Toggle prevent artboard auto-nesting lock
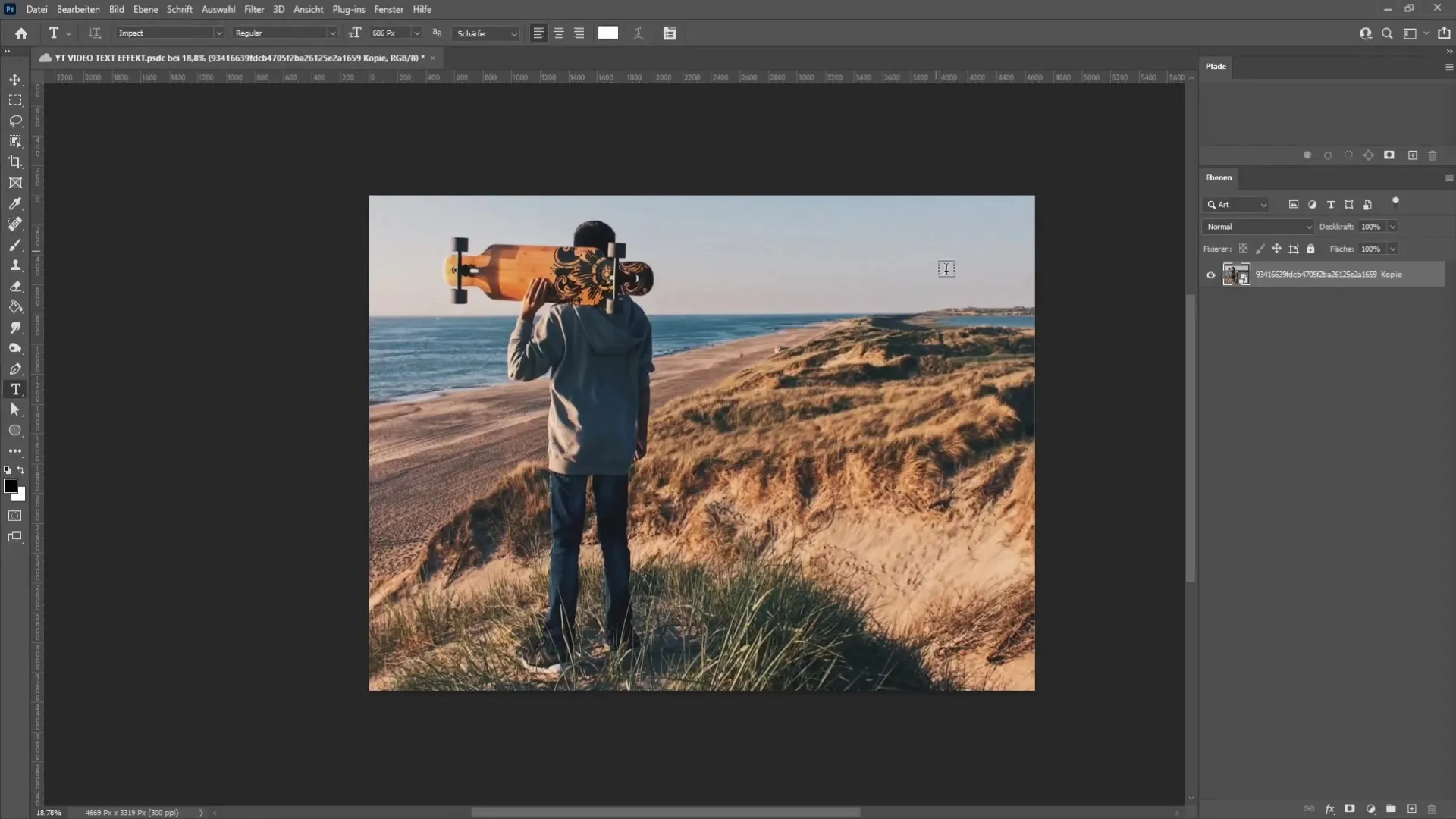The width and height of the screenshot is (1456, 819). [1294, 249]
